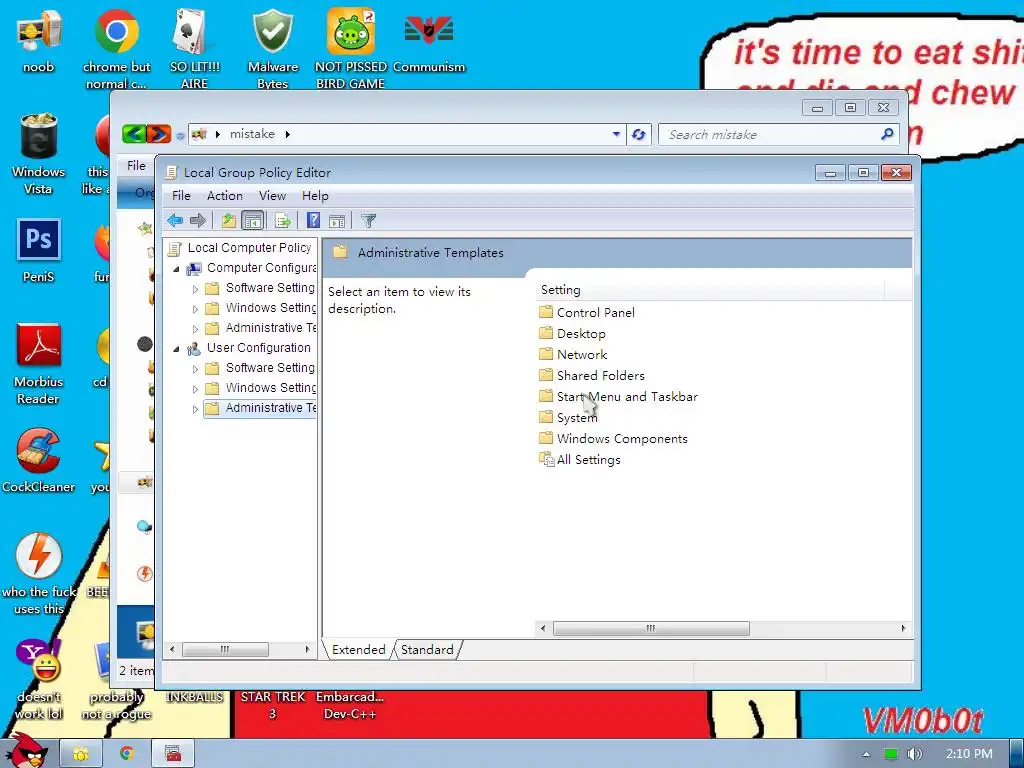Click the Back arrow in Group Policy toolbar

point(175,221)
